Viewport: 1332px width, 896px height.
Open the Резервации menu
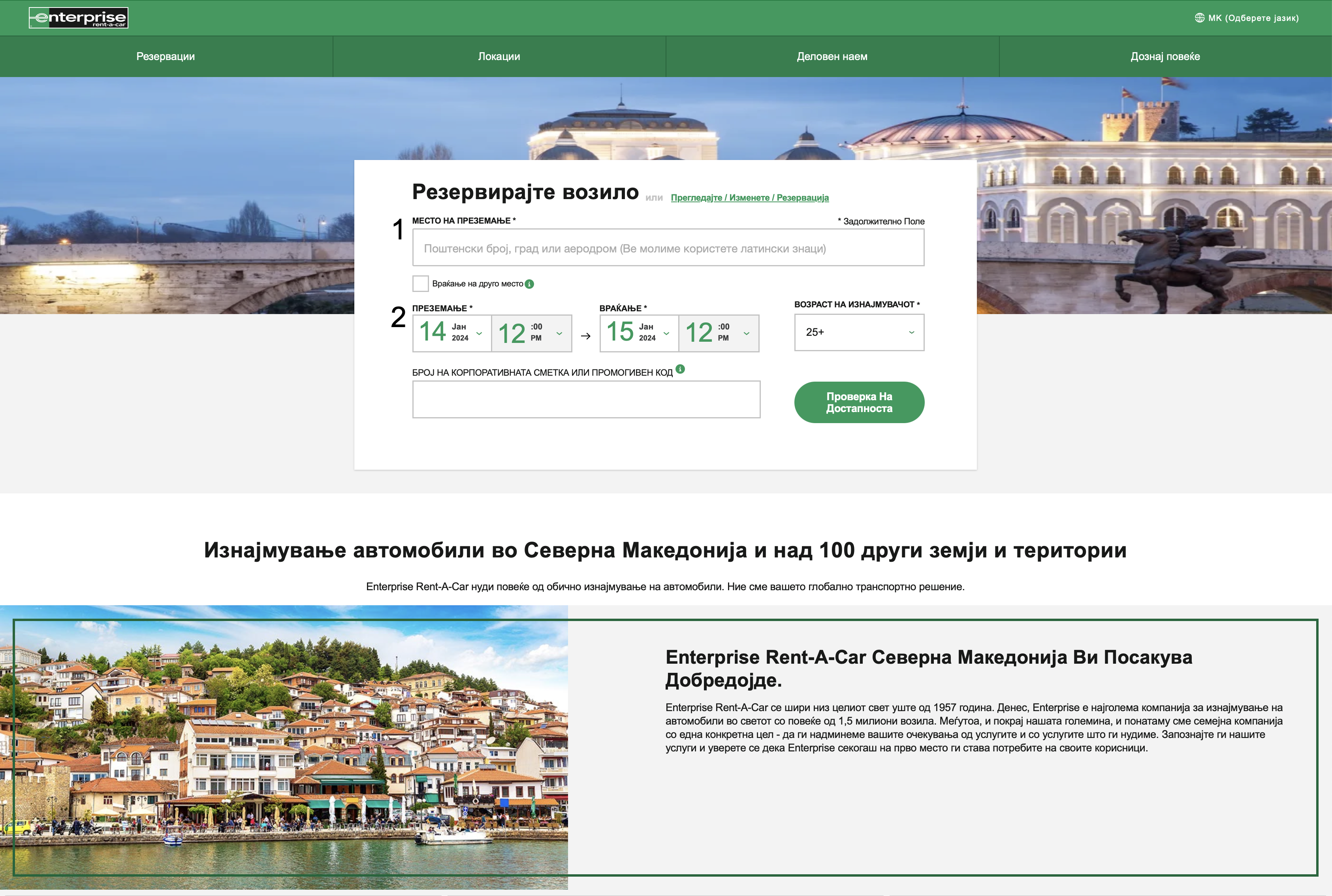[x=166, y=56]
